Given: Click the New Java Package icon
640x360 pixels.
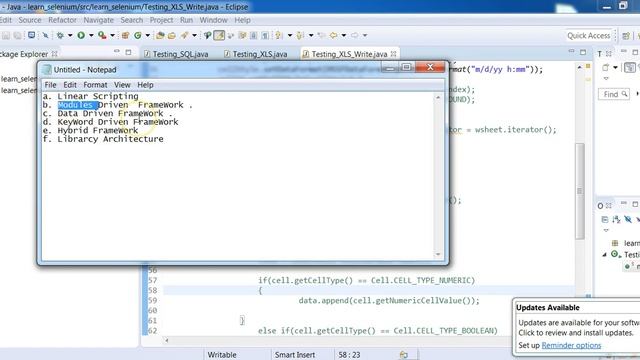Looking at the screenshot, I should point(125,36).
